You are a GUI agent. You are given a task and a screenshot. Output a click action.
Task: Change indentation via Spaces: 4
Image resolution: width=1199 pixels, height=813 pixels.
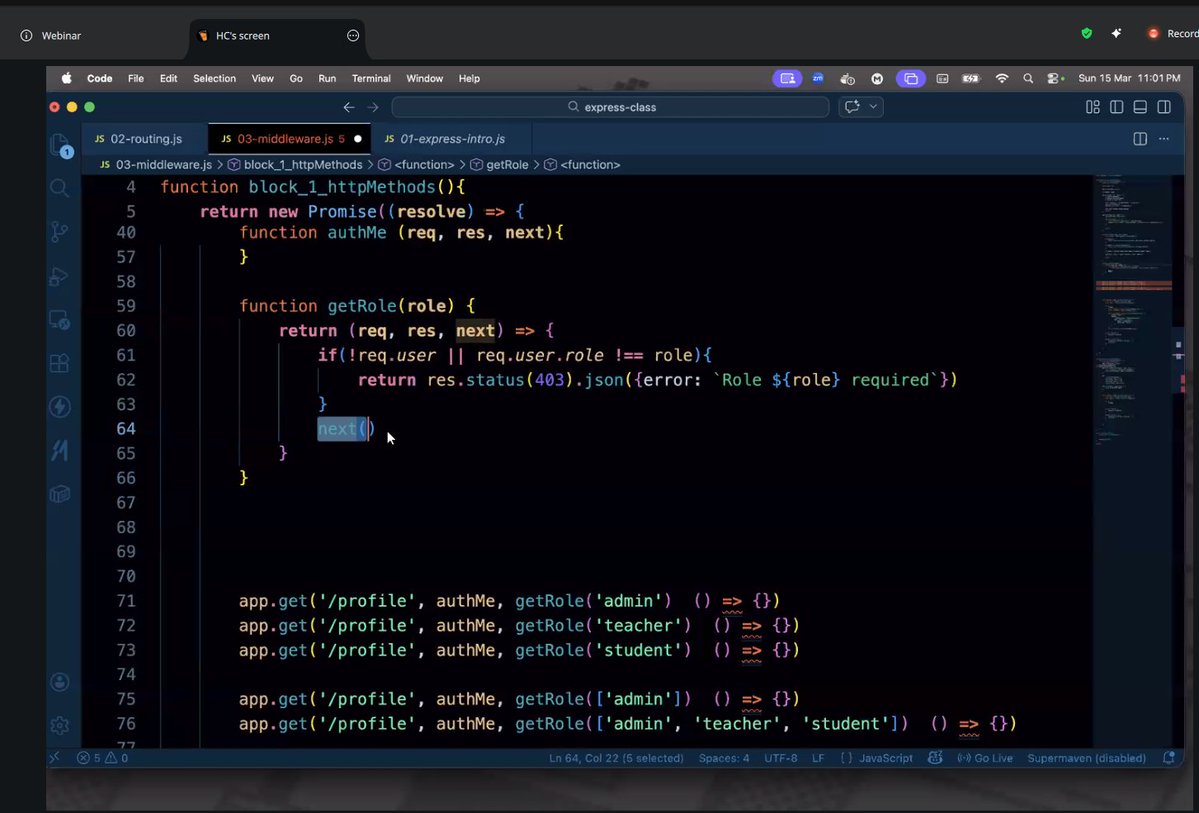click(723, 758)
